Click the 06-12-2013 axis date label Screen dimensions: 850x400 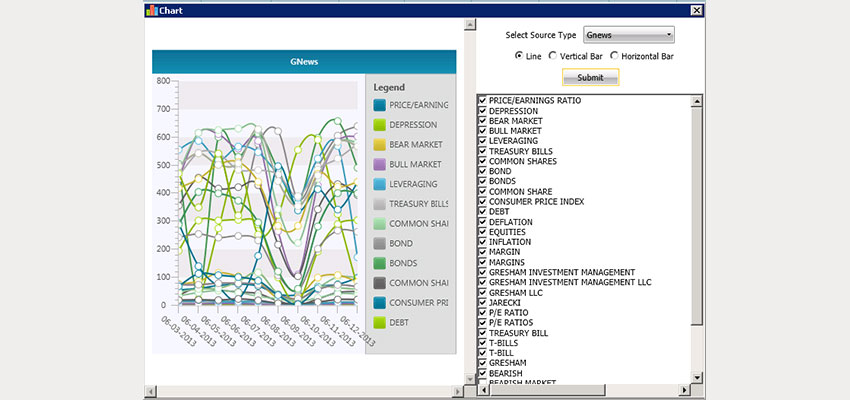click(x=358, y=332)
